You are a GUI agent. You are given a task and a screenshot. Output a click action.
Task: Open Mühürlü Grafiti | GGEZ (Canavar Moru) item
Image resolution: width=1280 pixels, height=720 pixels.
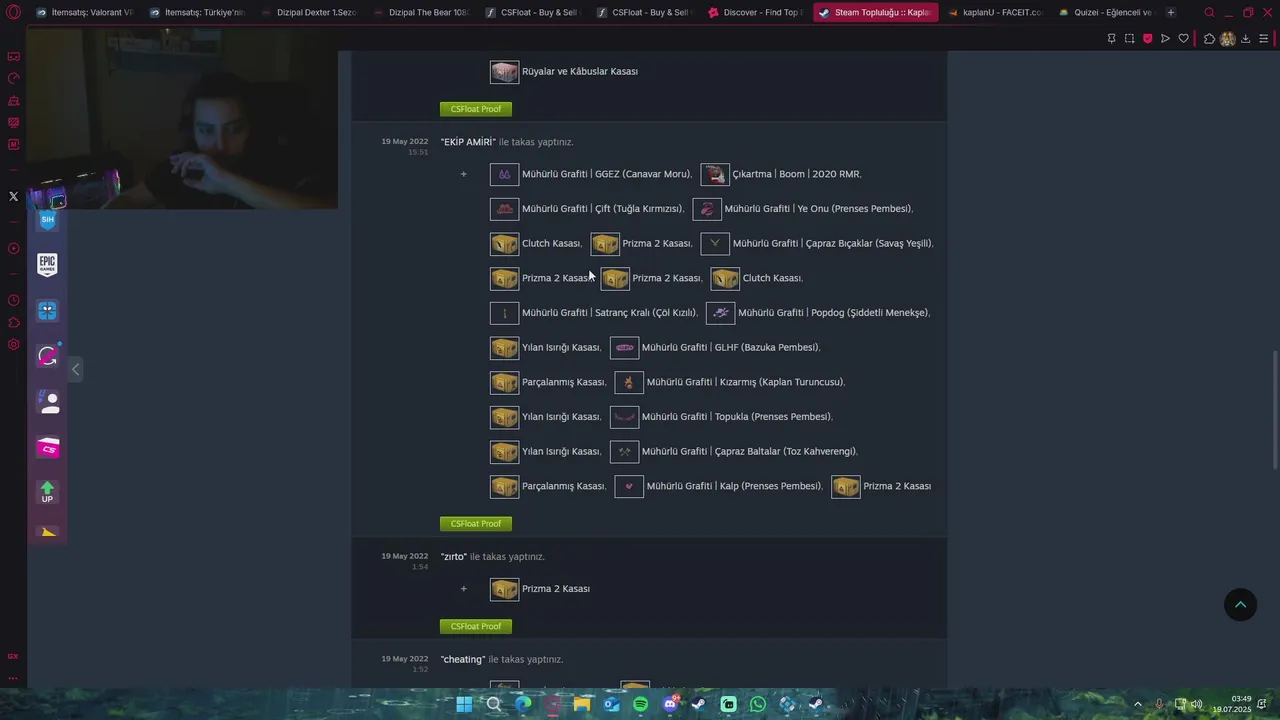point(606,174)
